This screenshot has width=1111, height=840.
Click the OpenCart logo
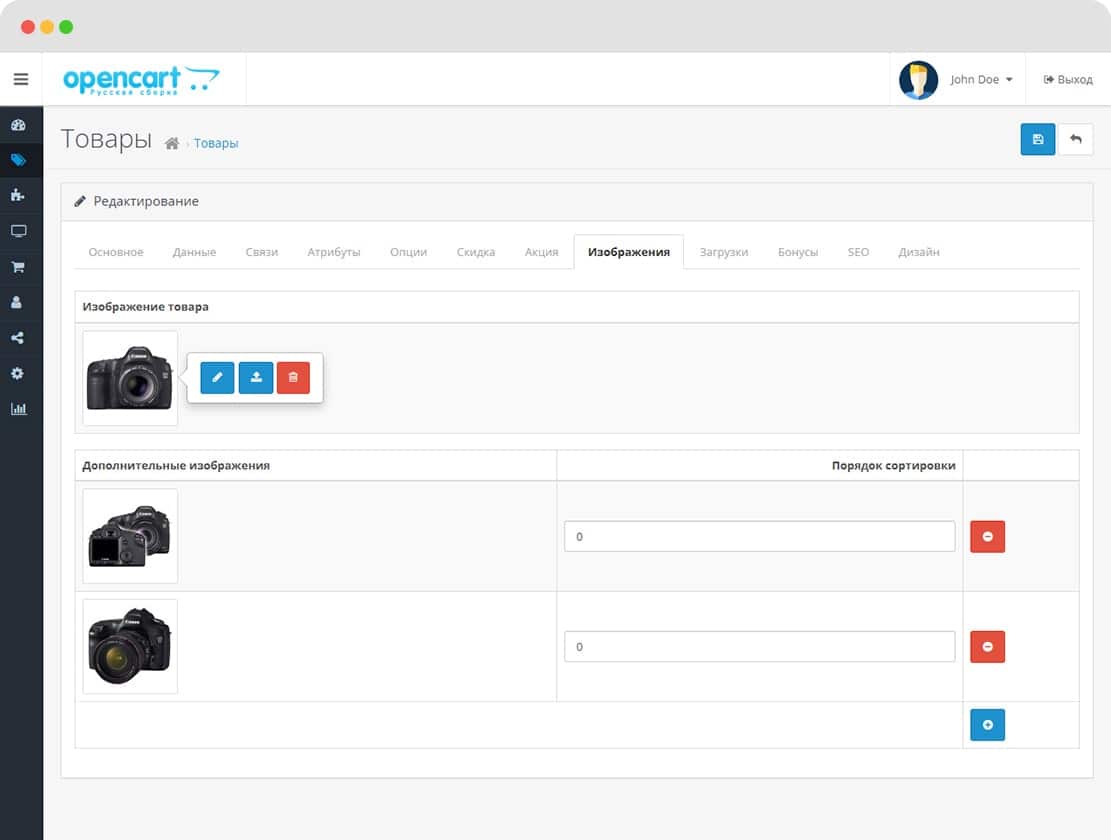[x=141, y=80]
